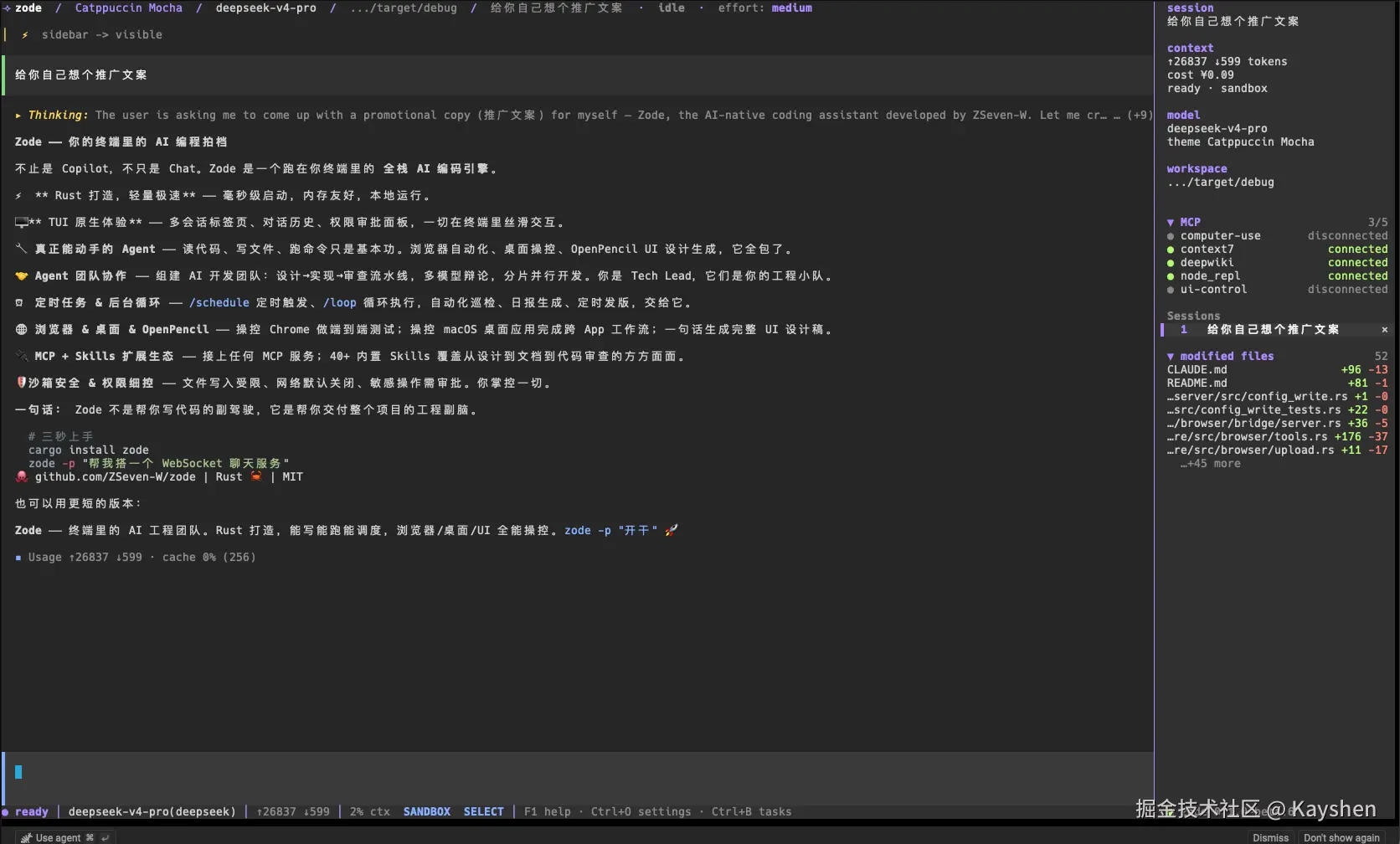Click the wrench emoji before '真正能动手的 Agent'
The width and height of the screenshot is (1400, 844).
pyautogui.click(x=22, y=250)
